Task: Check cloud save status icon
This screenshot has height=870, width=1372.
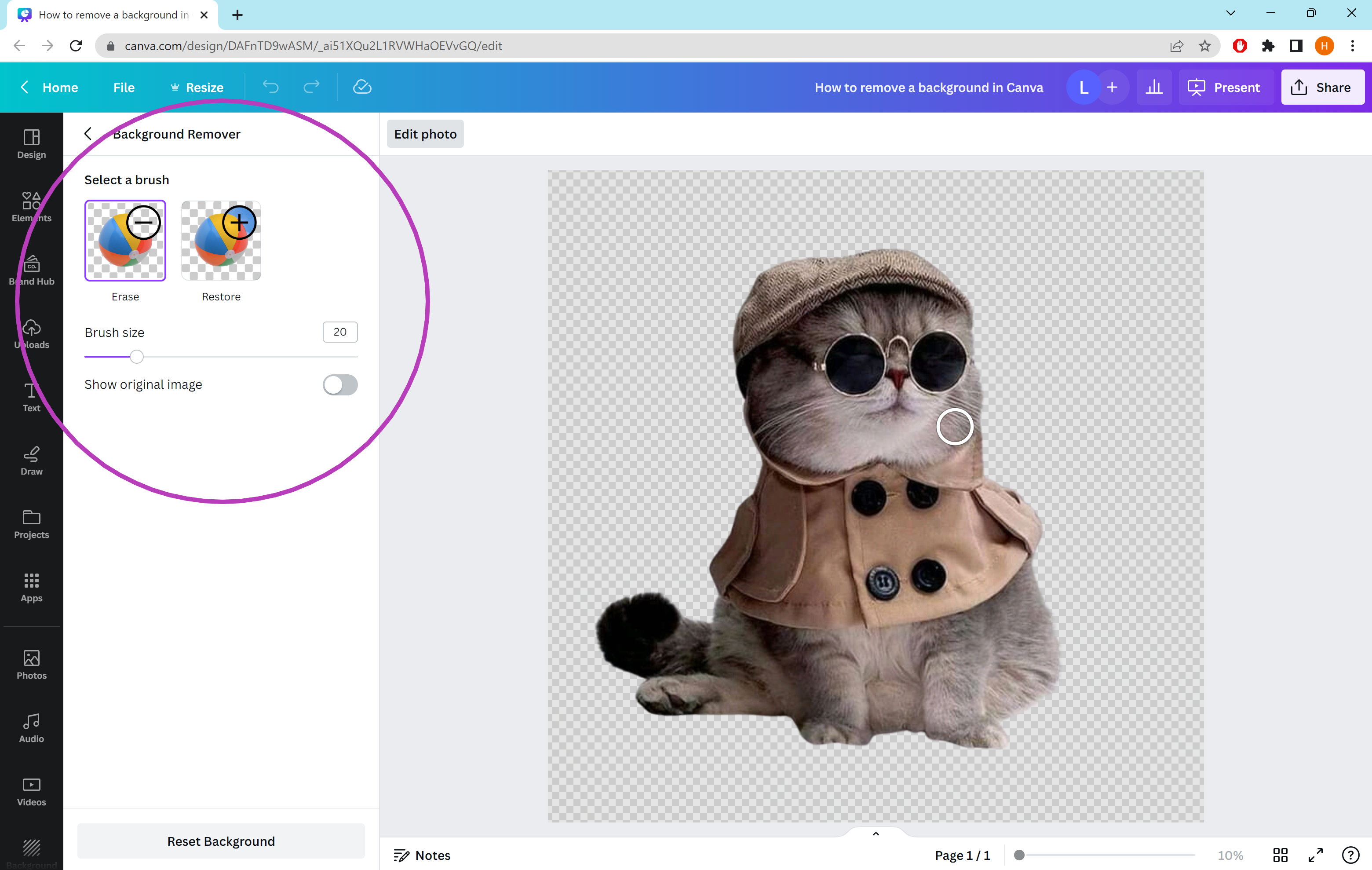Action: click(x=362, y=87)
